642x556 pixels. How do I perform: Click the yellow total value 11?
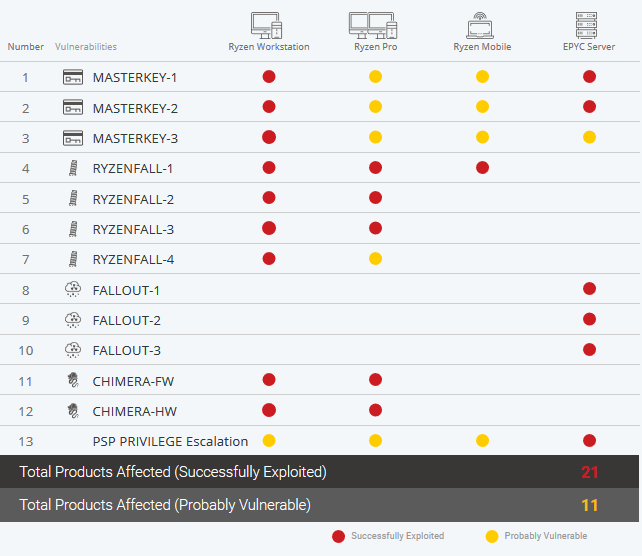pyautogui.click(x=590, y=505)
